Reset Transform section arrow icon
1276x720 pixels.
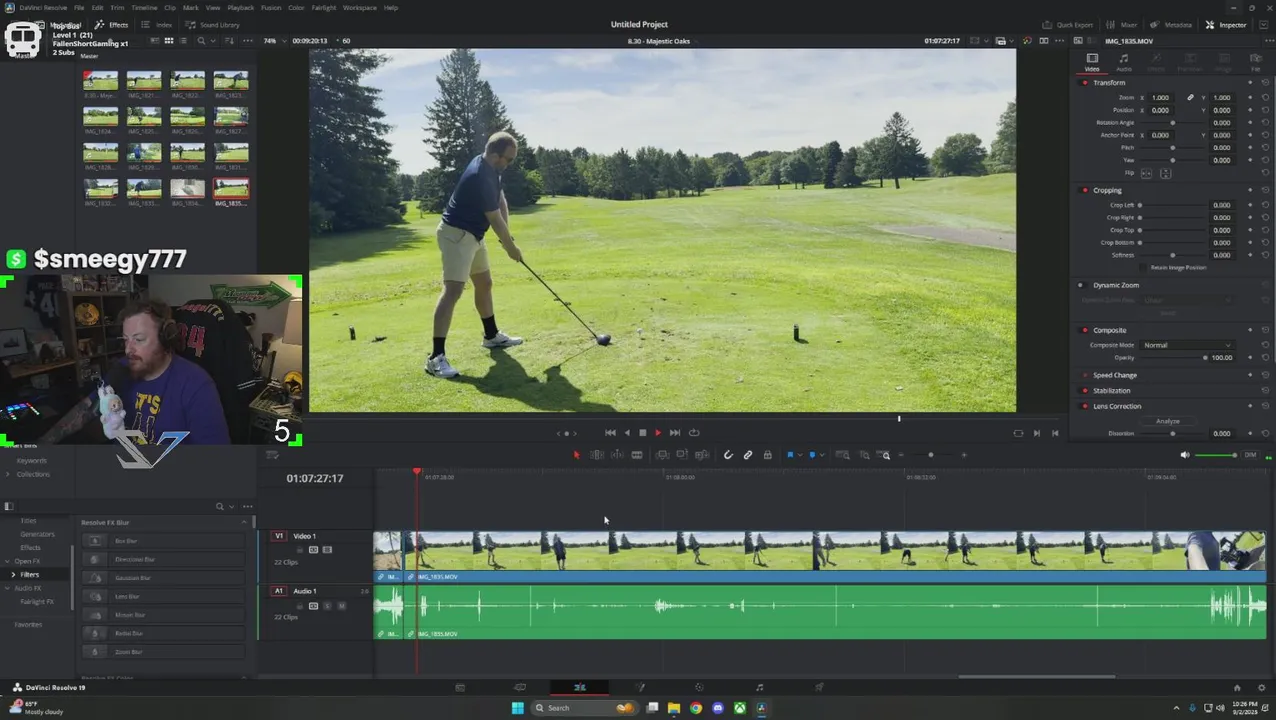pyautogui.click(x=1265, y=82)
